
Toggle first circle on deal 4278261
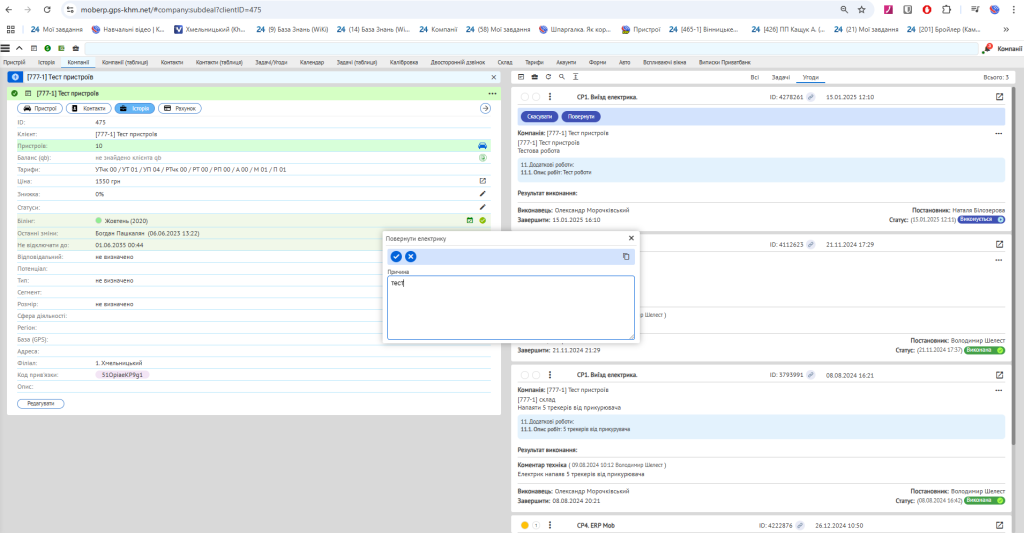524,97
